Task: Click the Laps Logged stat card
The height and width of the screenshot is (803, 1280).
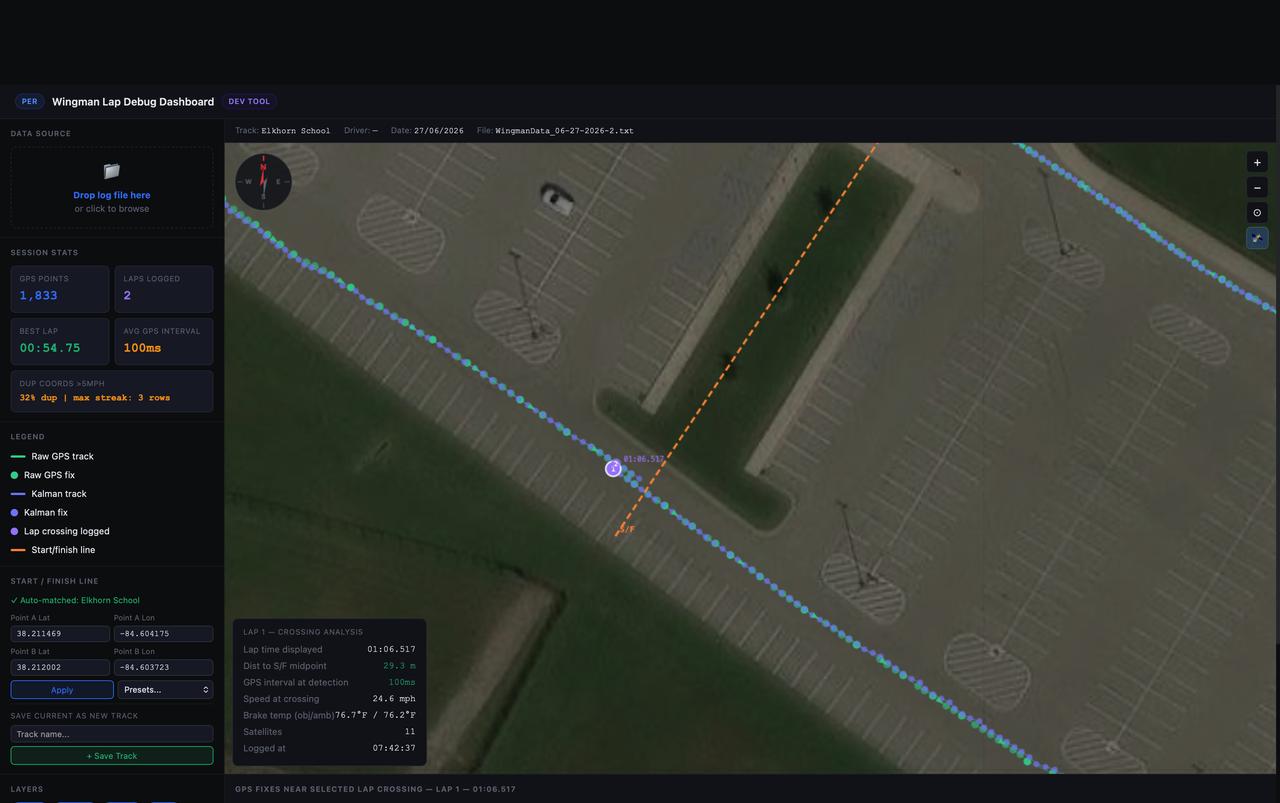Action: pyautogui.click(x=164, y=289)
